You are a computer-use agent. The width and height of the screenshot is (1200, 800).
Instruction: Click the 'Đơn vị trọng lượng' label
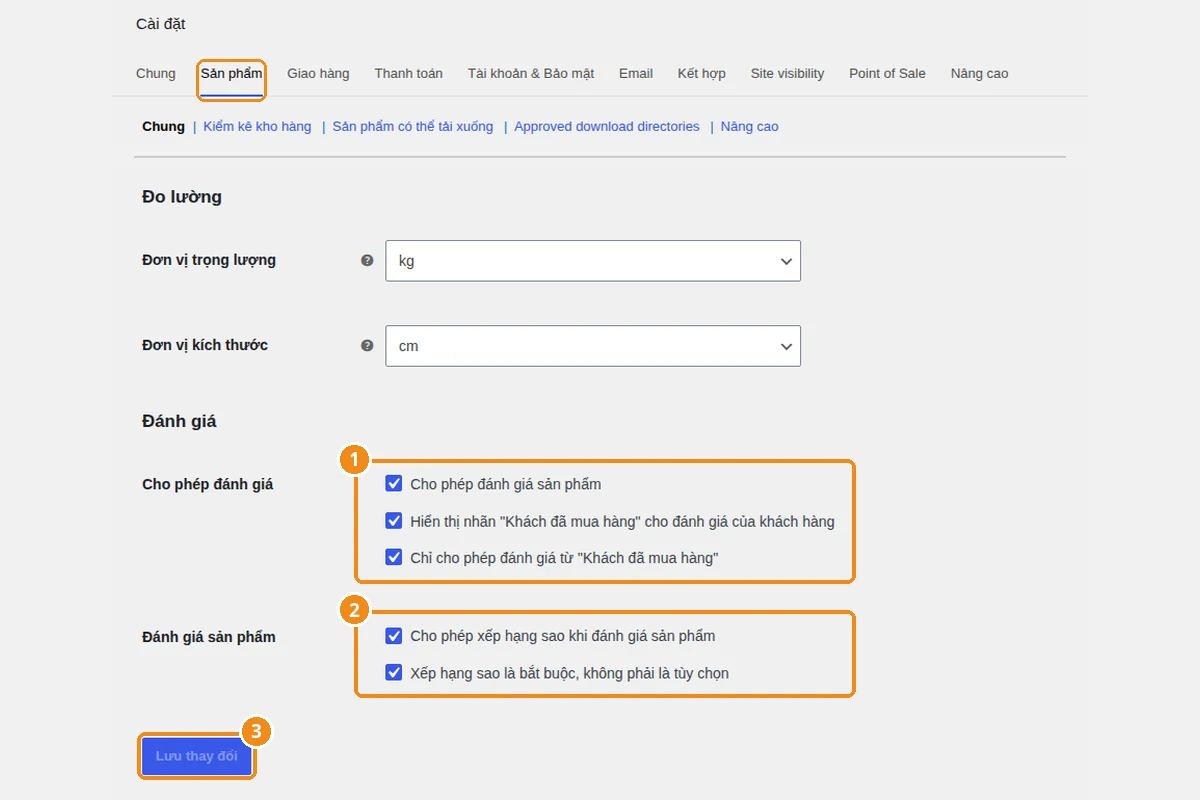pyautogui.click(x=209, y=260)
